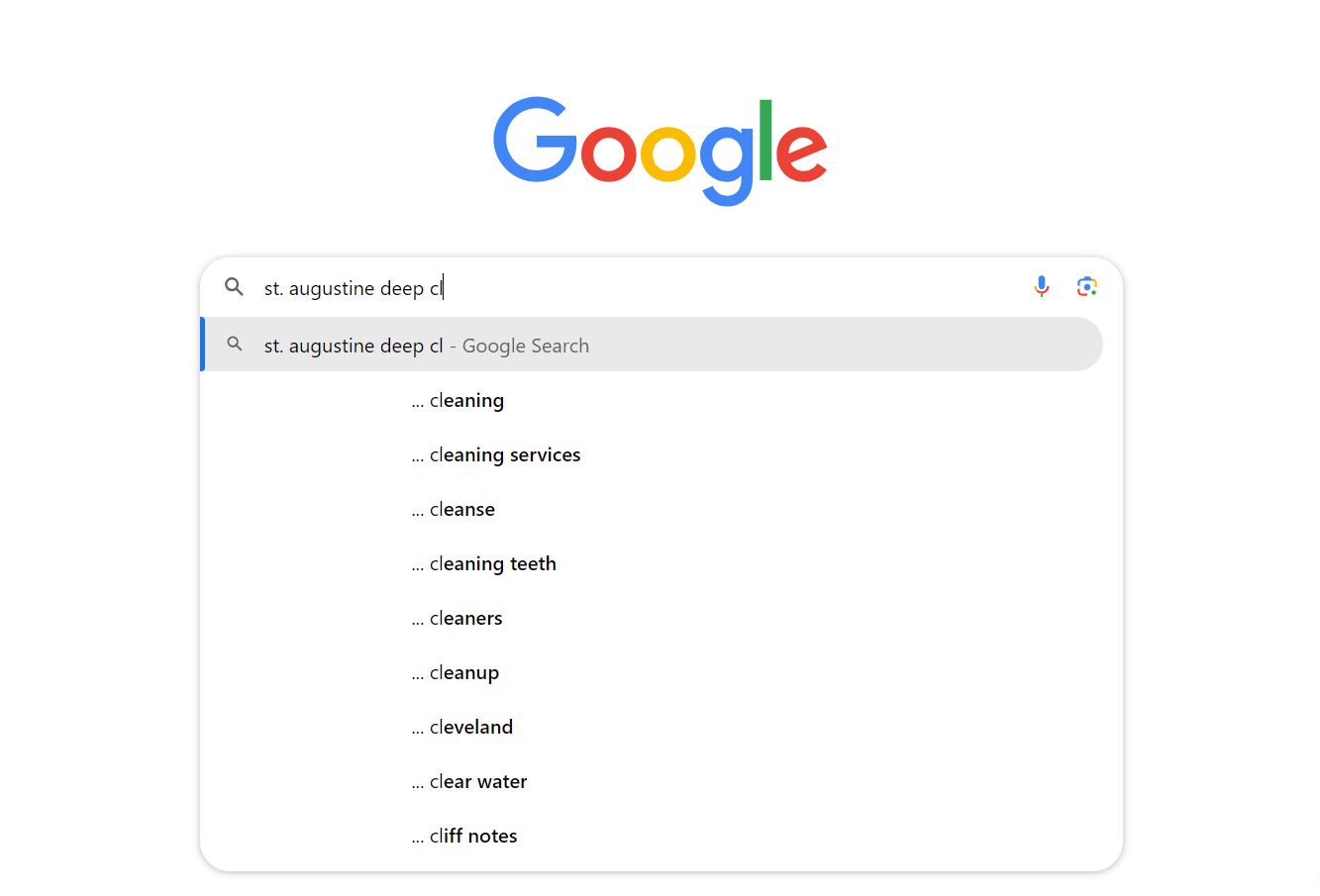Open Google Lens image search icon
The image size is (1320, 896).
coord(1086,287)
